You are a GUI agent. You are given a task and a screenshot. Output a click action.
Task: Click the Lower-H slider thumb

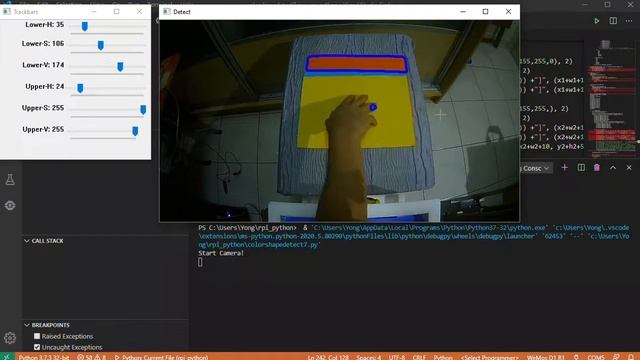(84, 27)
